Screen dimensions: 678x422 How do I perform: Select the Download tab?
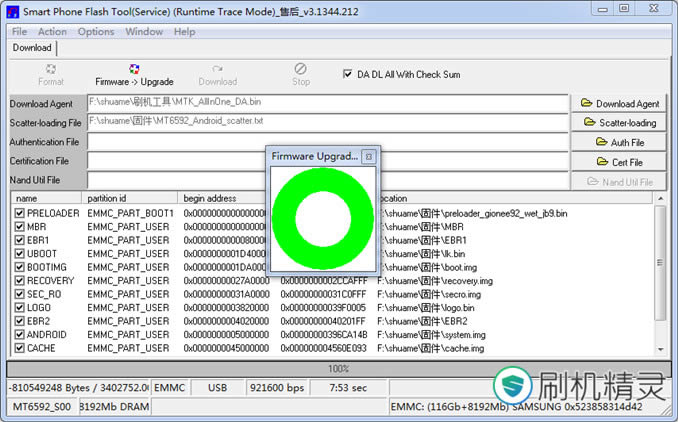pyautogui.click(x=32, y=47)
